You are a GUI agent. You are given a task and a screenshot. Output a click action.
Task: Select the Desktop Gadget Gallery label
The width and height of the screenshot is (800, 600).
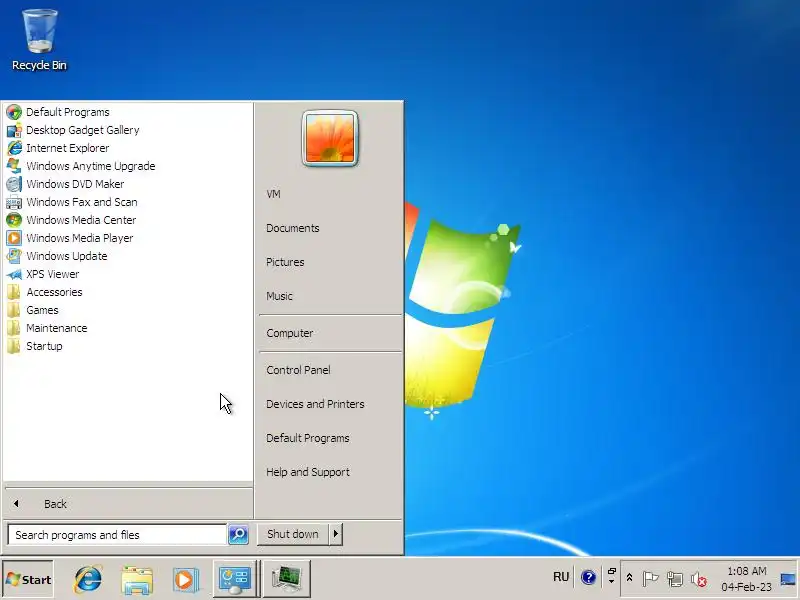[x=83, y=130]
